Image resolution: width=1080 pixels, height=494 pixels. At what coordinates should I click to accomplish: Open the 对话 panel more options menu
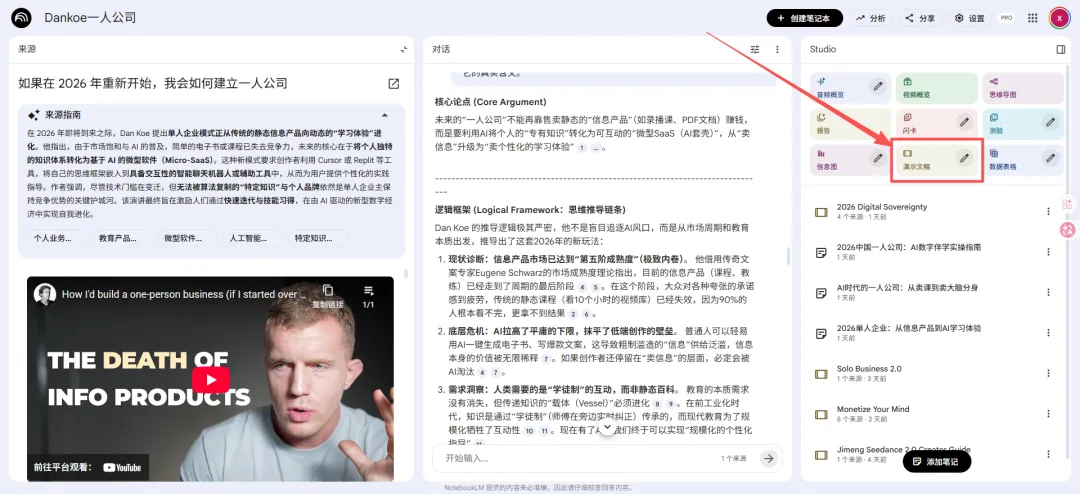(777, 50)
